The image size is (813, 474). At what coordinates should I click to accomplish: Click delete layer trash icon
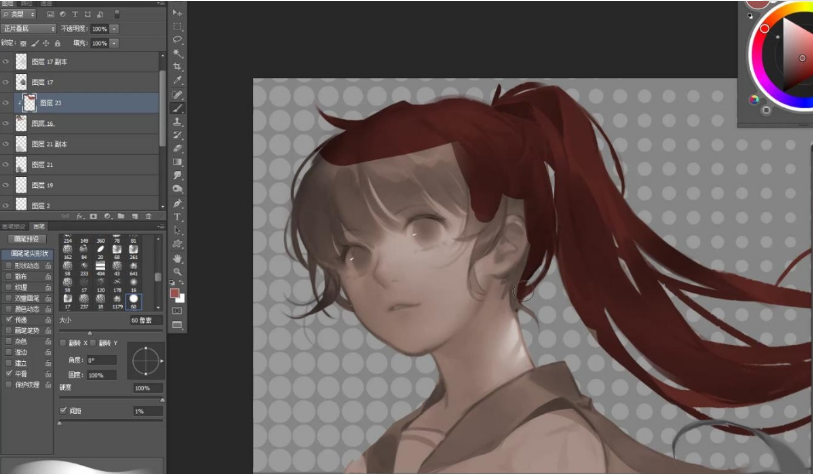pyautogui.click(x=148, y=216)
